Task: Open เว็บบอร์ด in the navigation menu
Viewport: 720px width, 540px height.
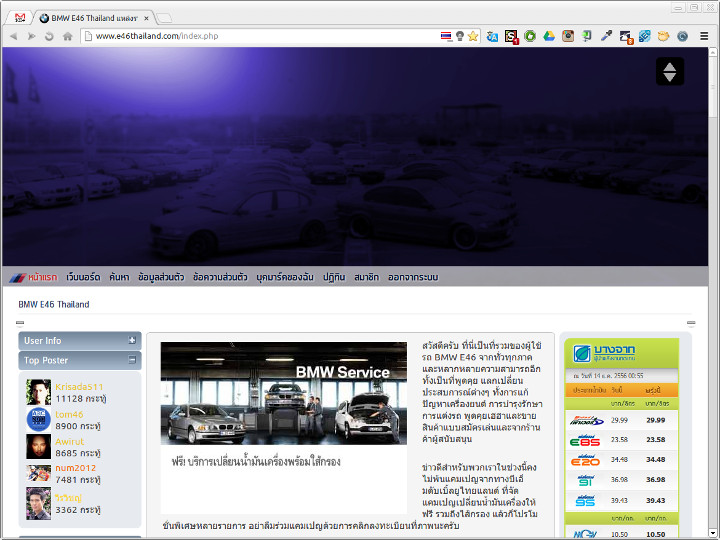Action: tap(83, 277)
